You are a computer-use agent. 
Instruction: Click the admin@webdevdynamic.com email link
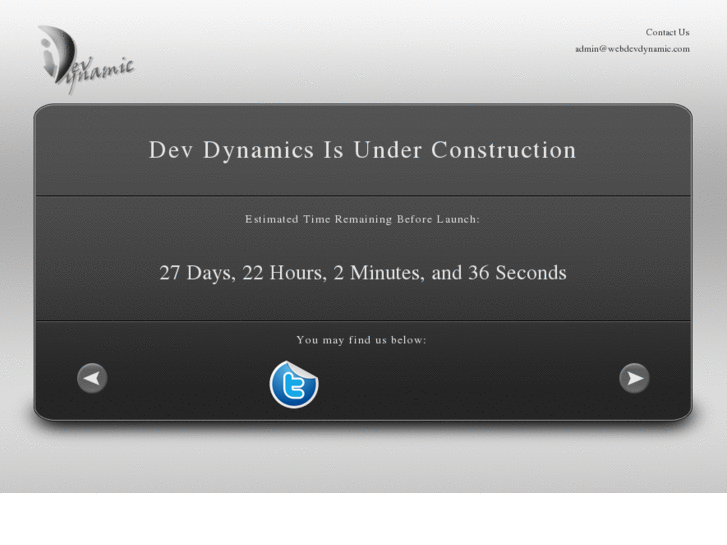[632, 49]
